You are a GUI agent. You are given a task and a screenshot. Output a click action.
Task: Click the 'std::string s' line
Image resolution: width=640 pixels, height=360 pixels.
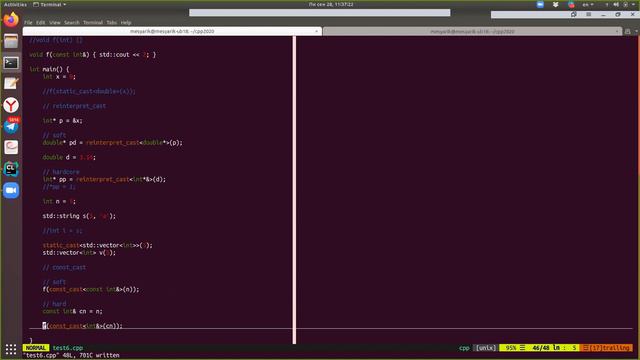pos(79,216)
